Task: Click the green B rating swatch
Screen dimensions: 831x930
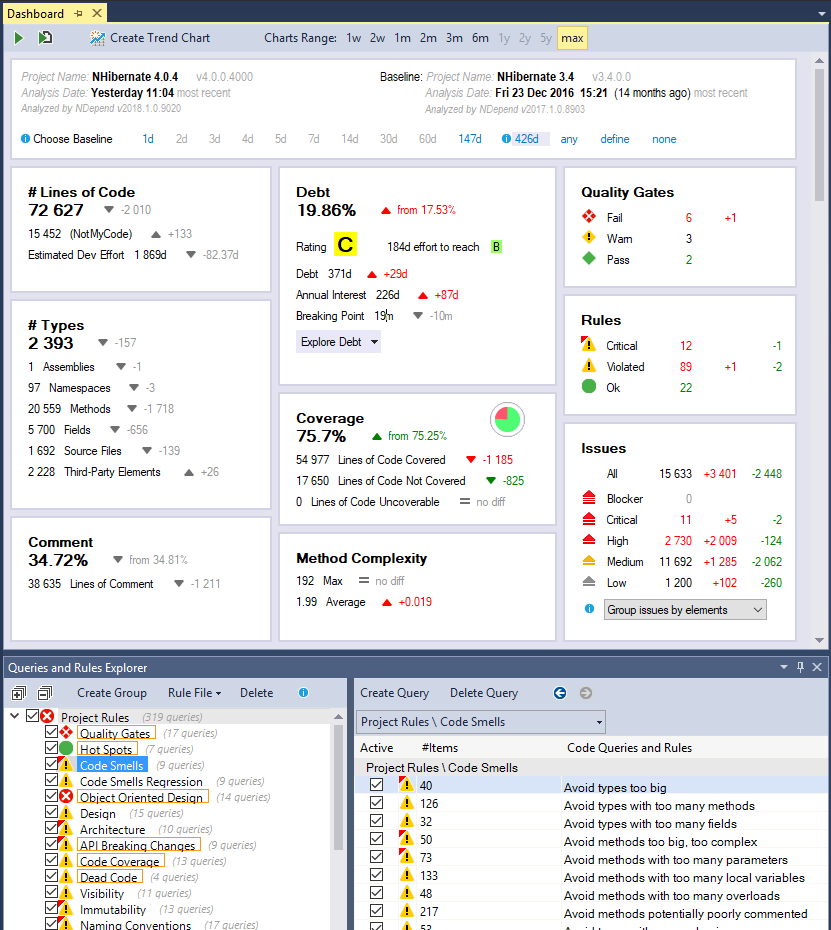Action: click(496, 247)
